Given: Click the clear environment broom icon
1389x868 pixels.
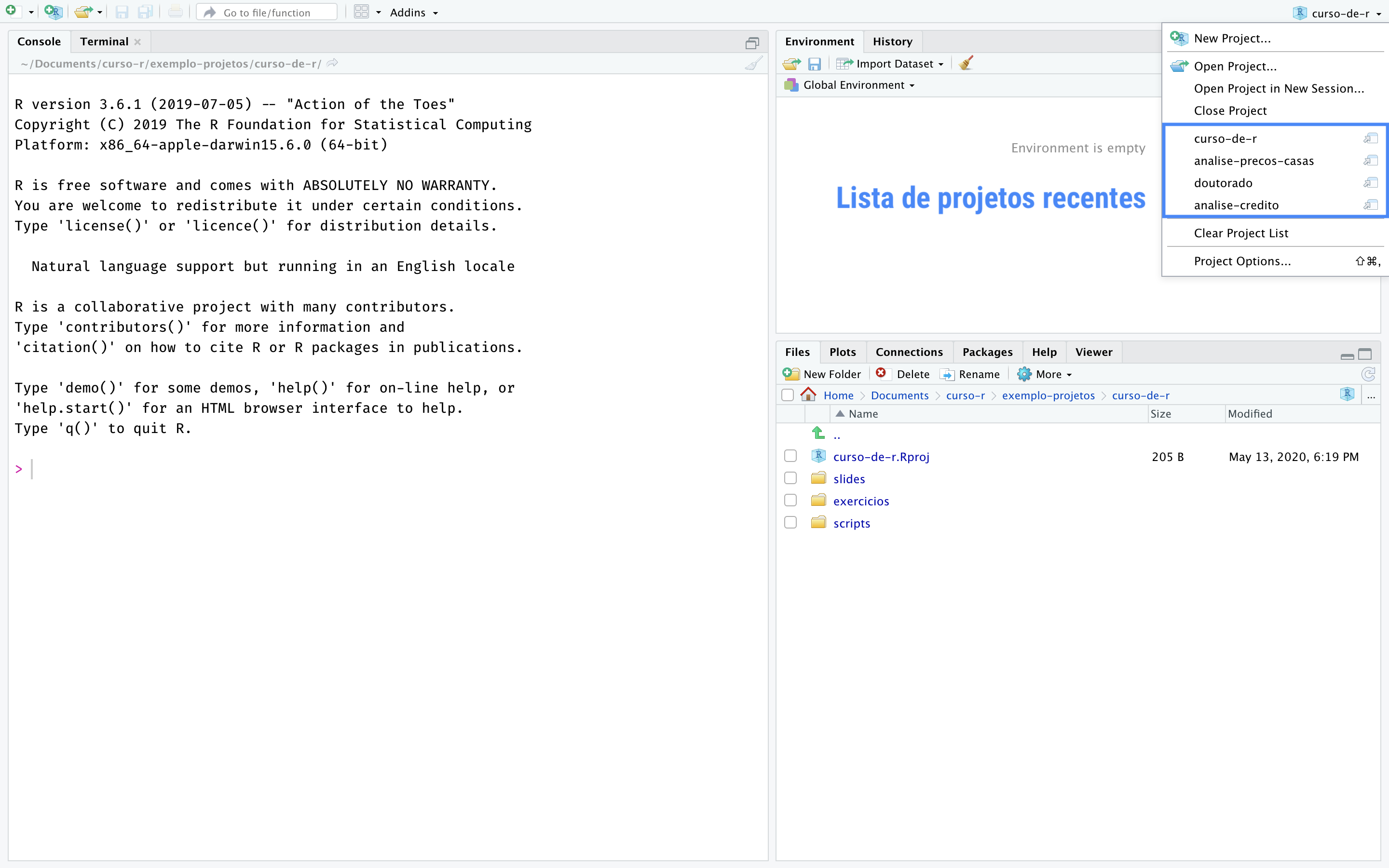Looking at the screenshot, I should (x=967, y=63).
